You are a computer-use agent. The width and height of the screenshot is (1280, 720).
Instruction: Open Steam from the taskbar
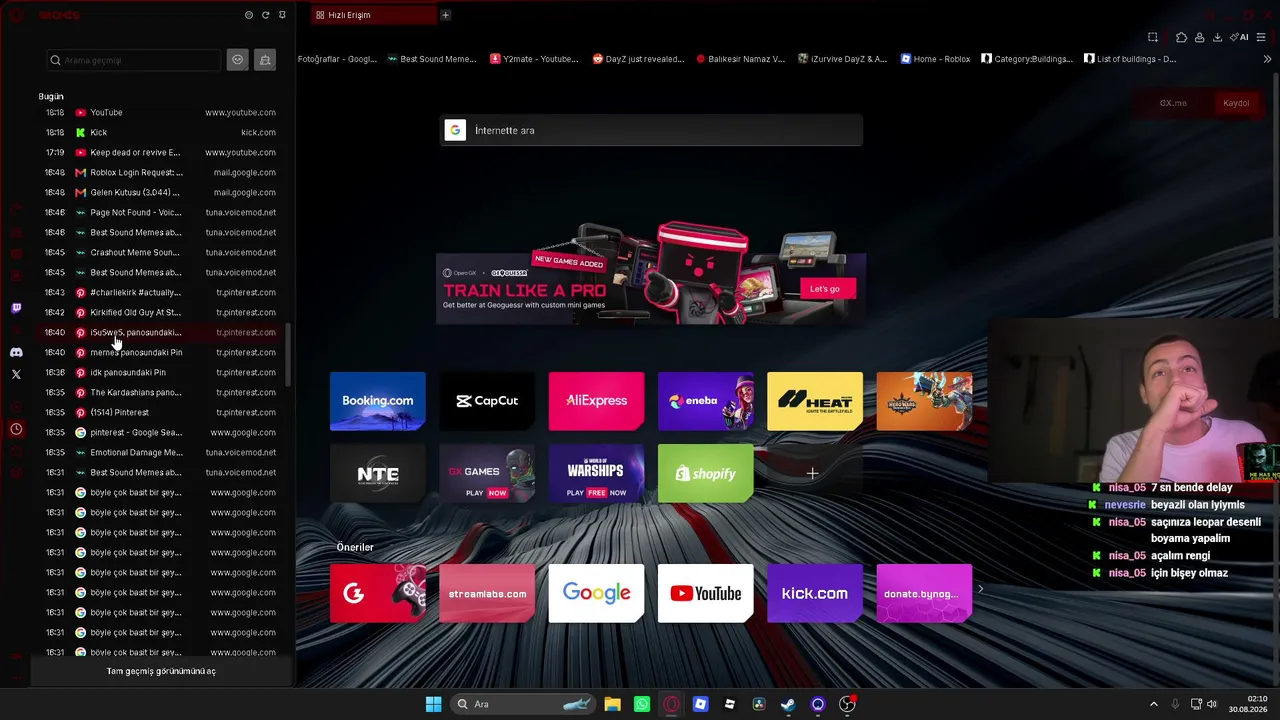788,704
